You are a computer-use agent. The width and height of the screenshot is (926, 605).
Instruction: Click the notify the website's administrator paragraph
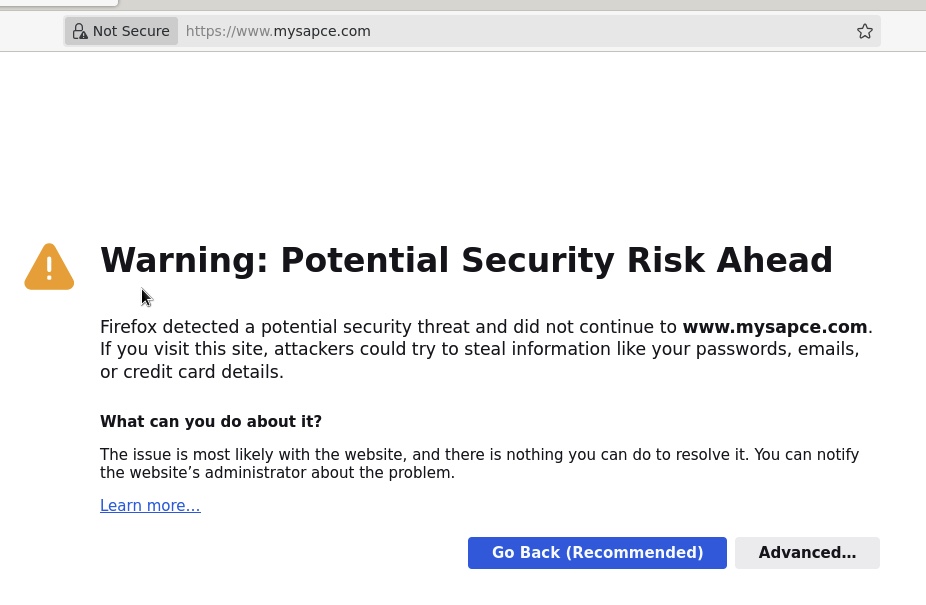(480, 464)
